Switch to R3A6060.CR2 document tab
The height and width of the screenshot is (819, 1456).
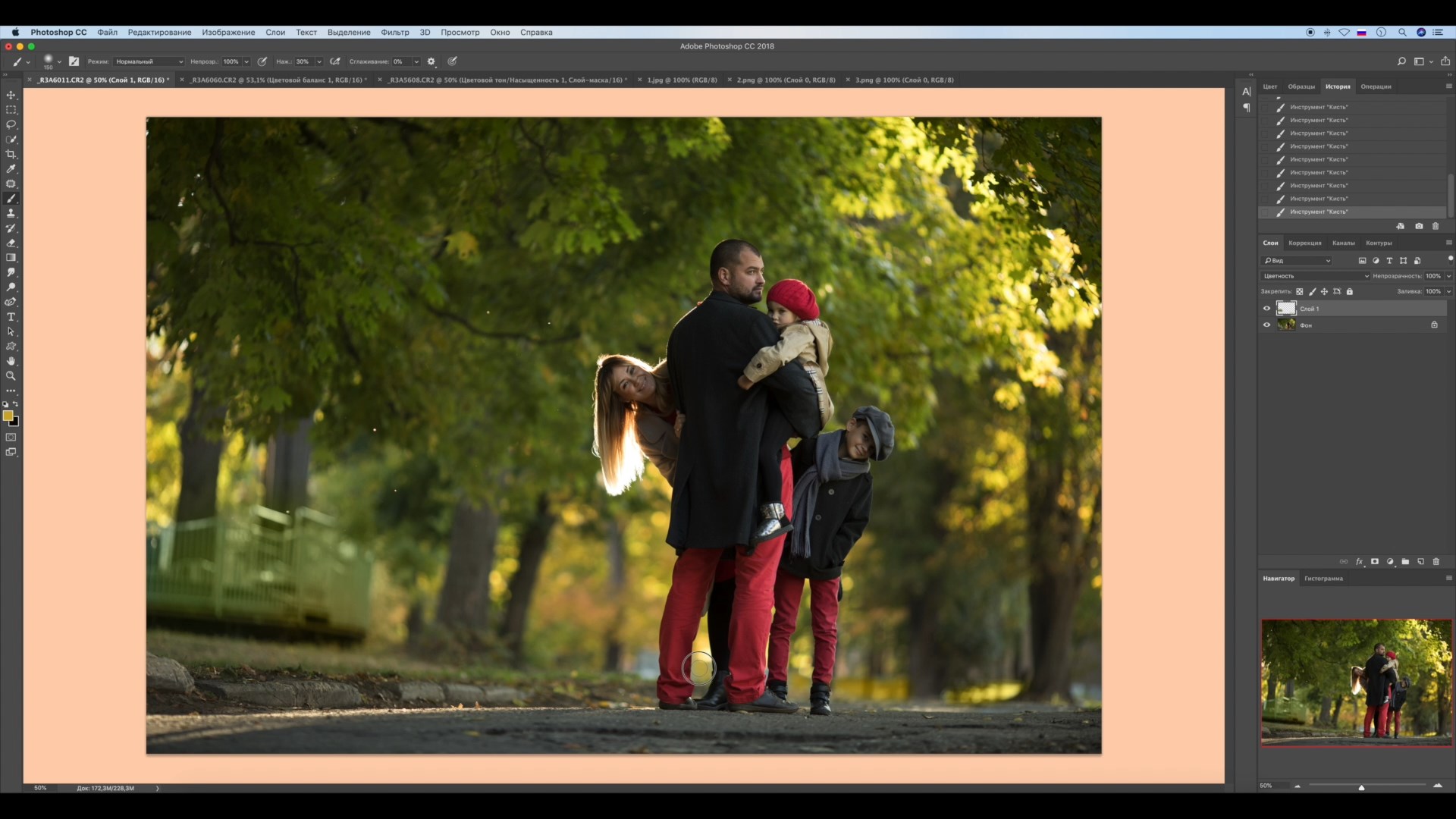278,80
